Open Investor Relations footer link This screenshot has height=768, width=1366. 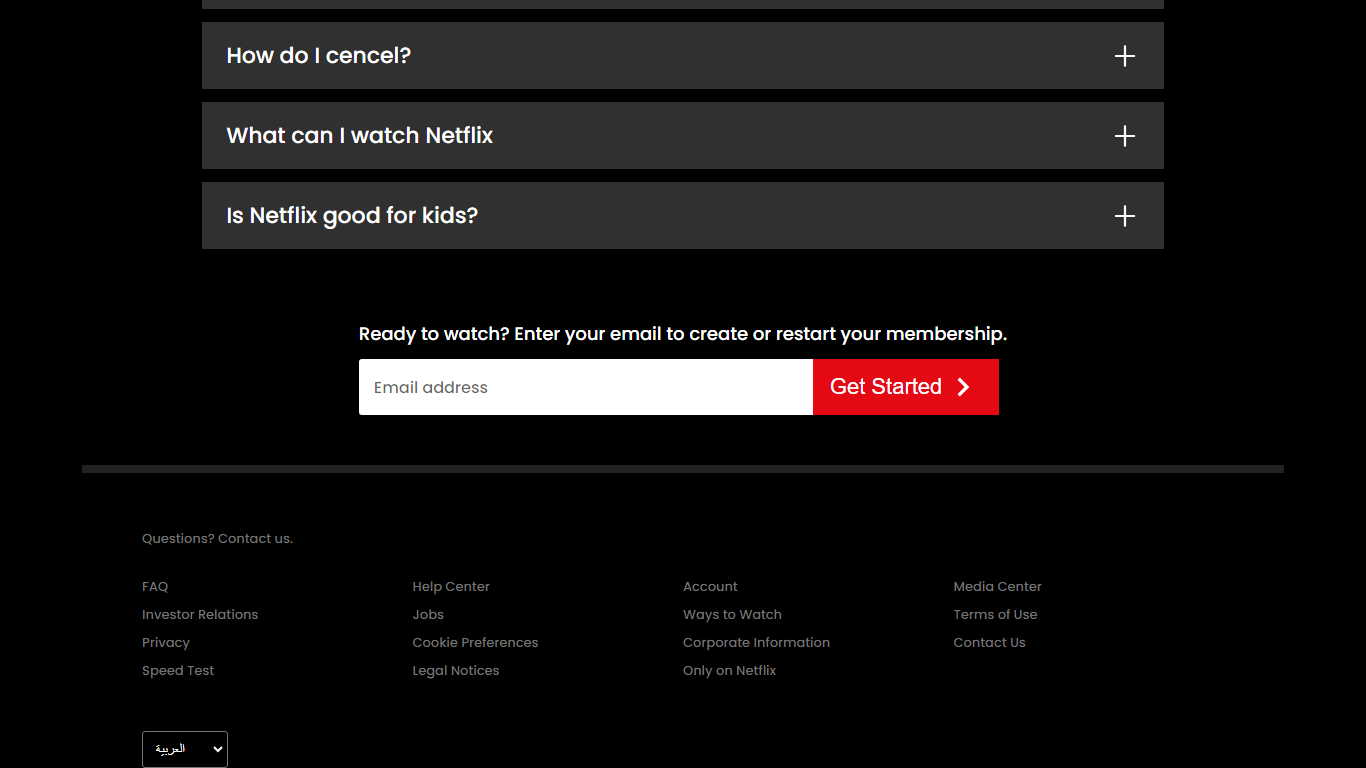pyautogui.click(x=200, y=615)
